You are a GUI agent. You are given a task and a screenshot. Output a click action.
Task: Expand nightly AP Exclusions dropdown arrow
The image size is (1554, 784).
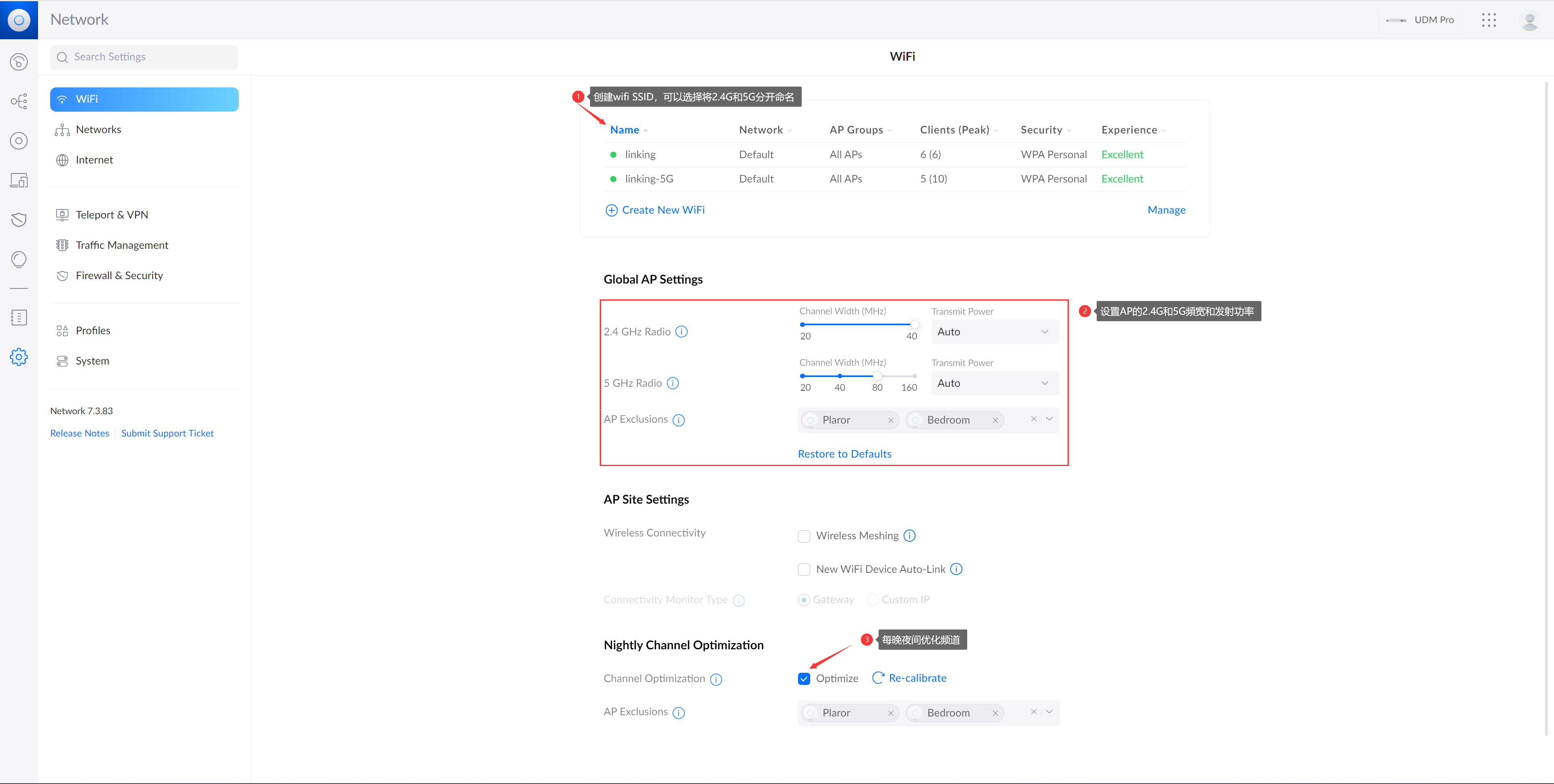1050,712
